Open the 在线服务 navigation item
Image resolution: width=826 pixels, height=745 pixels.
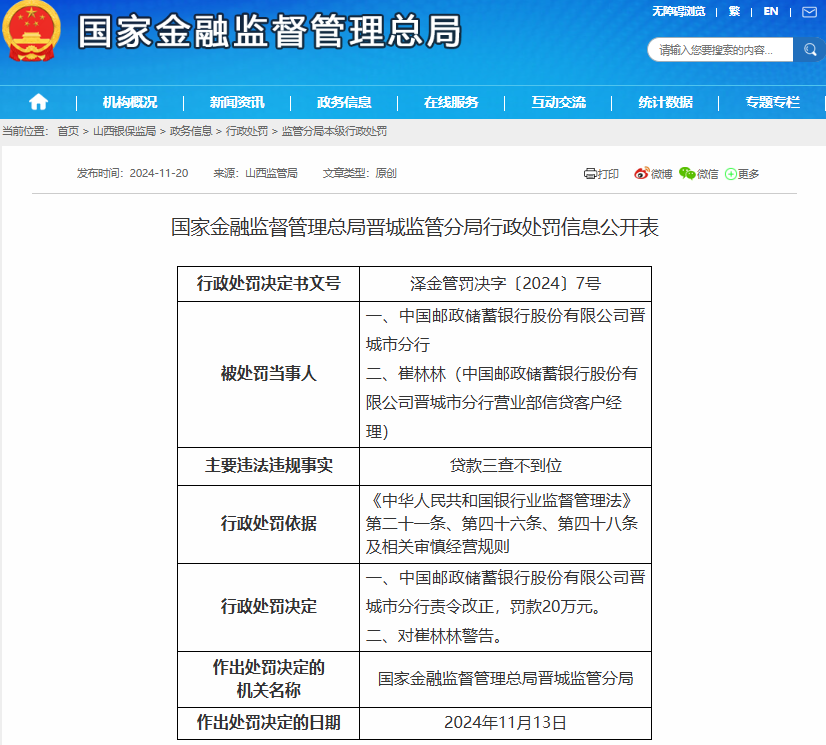pos(451,102)
